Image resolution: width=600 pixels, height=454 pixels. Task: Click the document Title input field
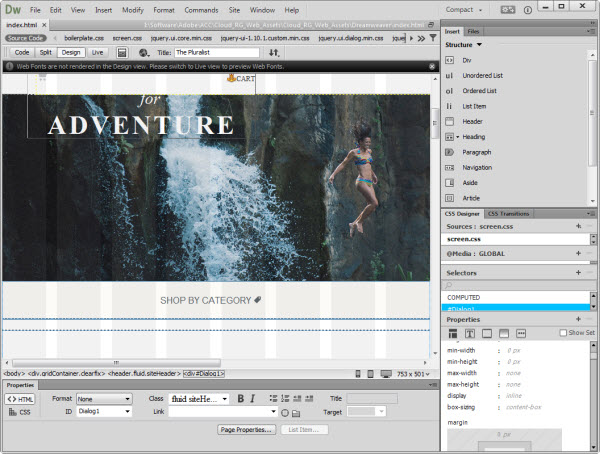217,52
